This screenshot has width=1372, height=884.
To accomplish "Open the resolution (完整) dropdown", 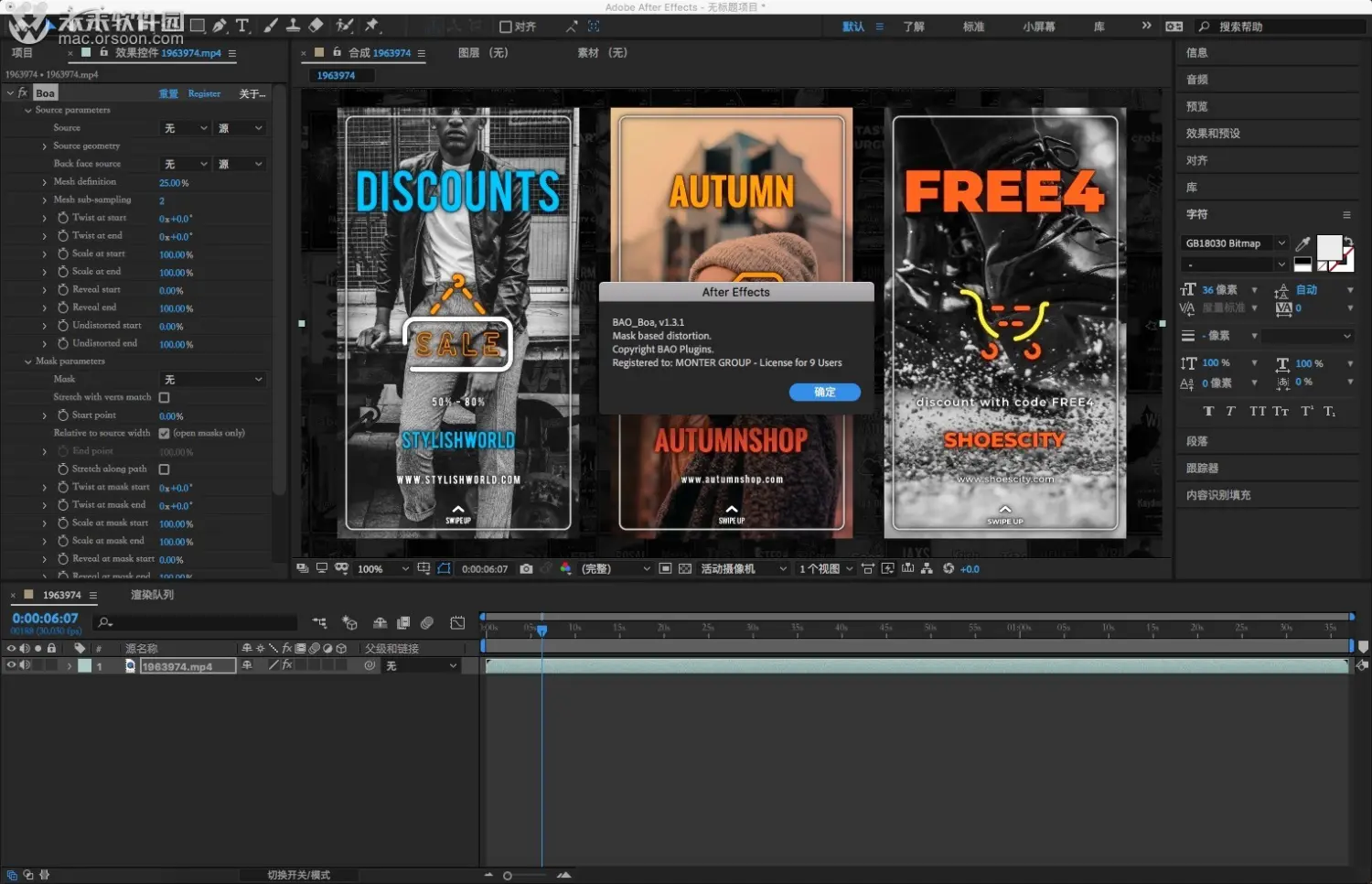I will coord(615,569).
